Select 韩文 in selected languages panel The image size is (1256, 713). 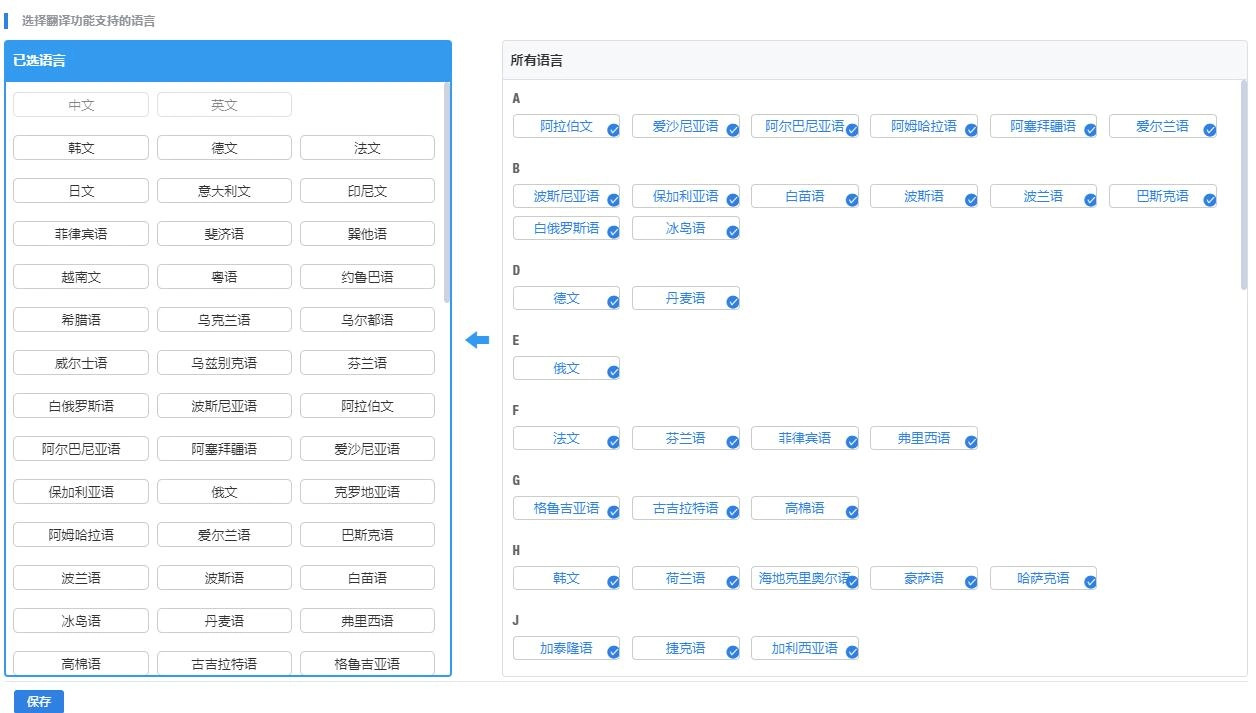click(80, 148)
